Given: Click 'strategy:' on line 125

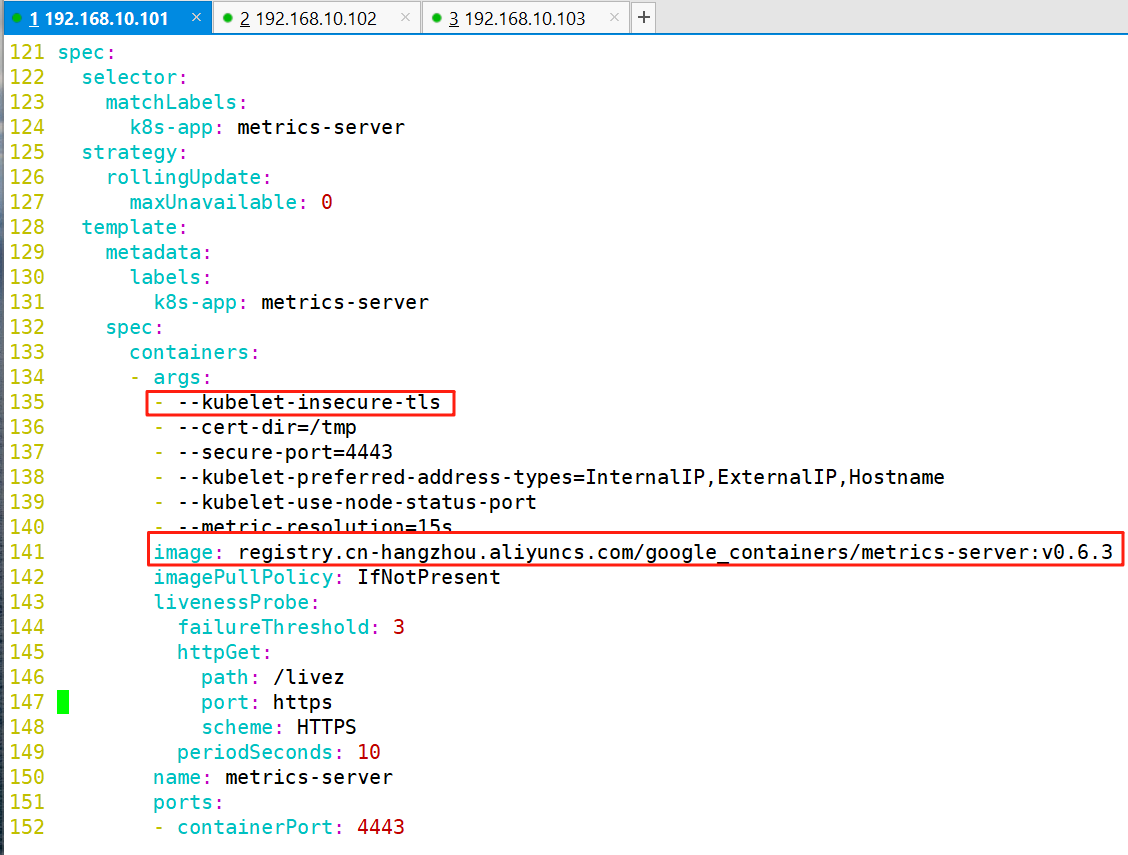Looking at the screenshot, I should click(x=135, y=152).
